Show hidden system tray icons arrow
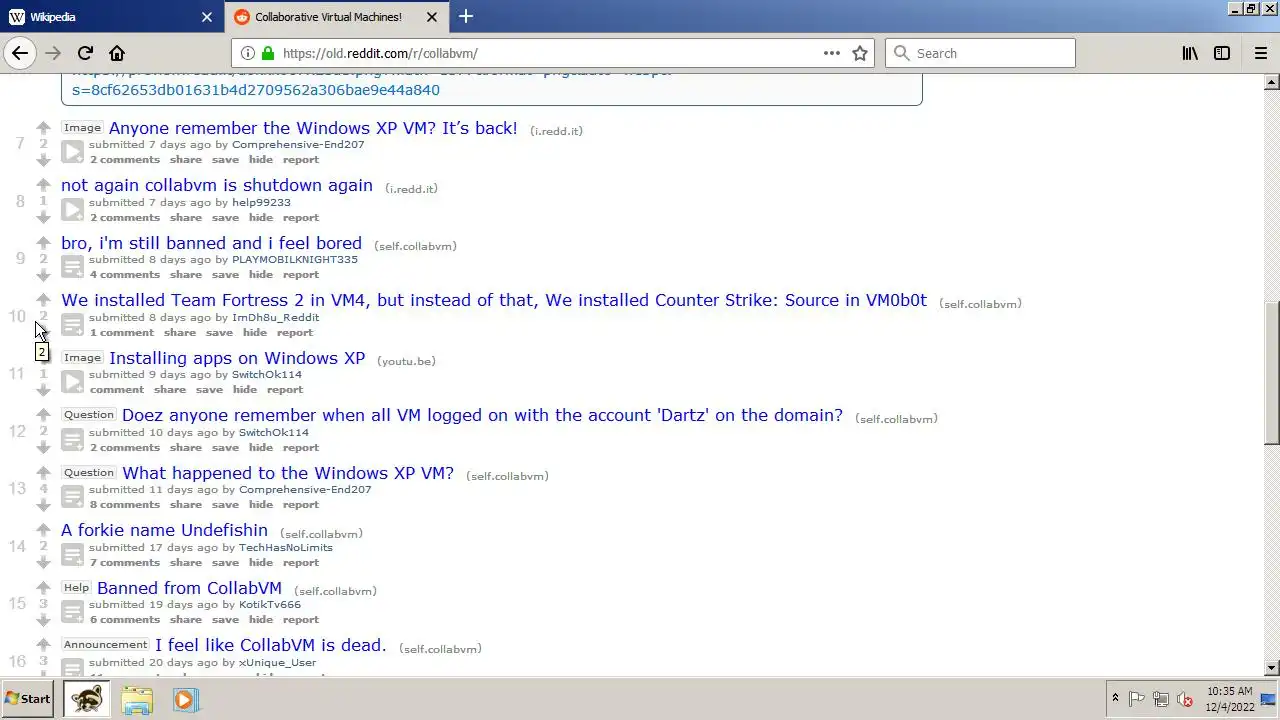Image resolution: width=1280 pixels, height=720 pixels. [x=1115, y=699]
